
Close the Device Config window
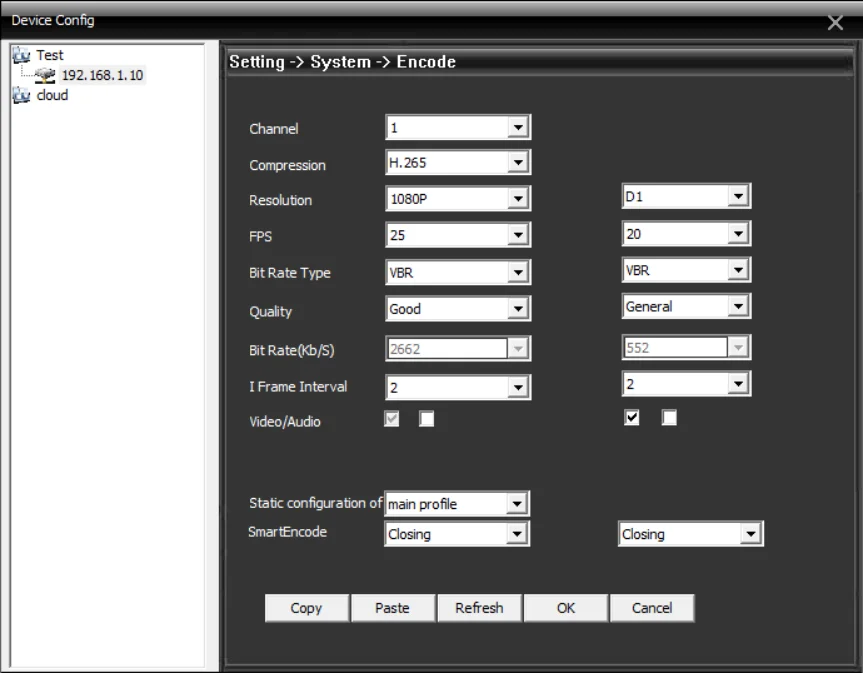click(835, 23)
